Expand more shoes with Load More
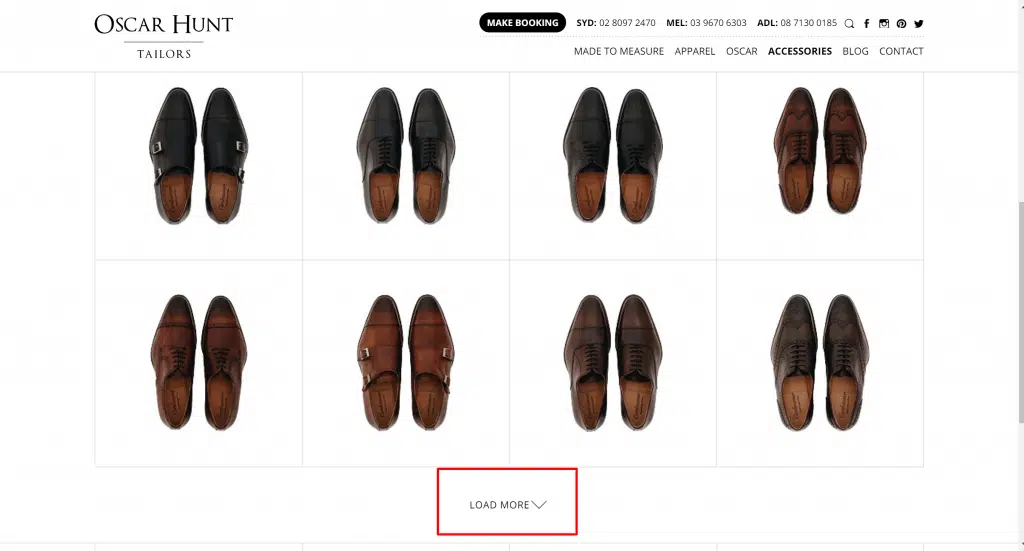The image size is (1024, 551). point(507,504)
